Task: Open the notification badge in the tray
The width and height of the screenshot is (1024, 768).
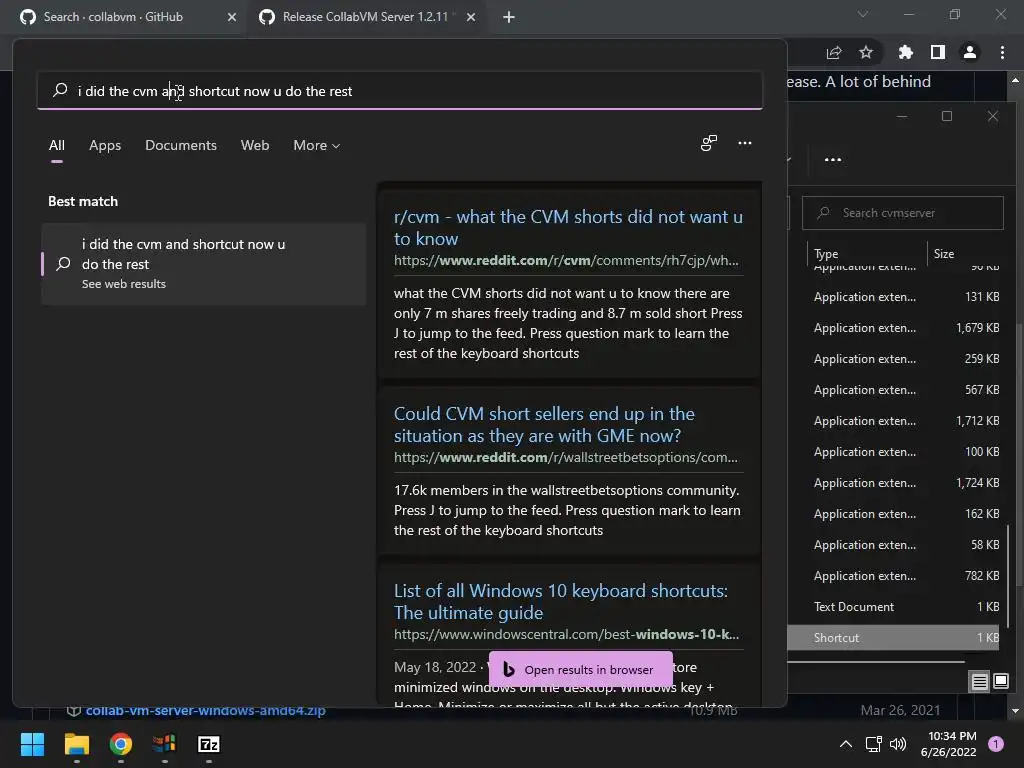Action: [x=996, y=743]
